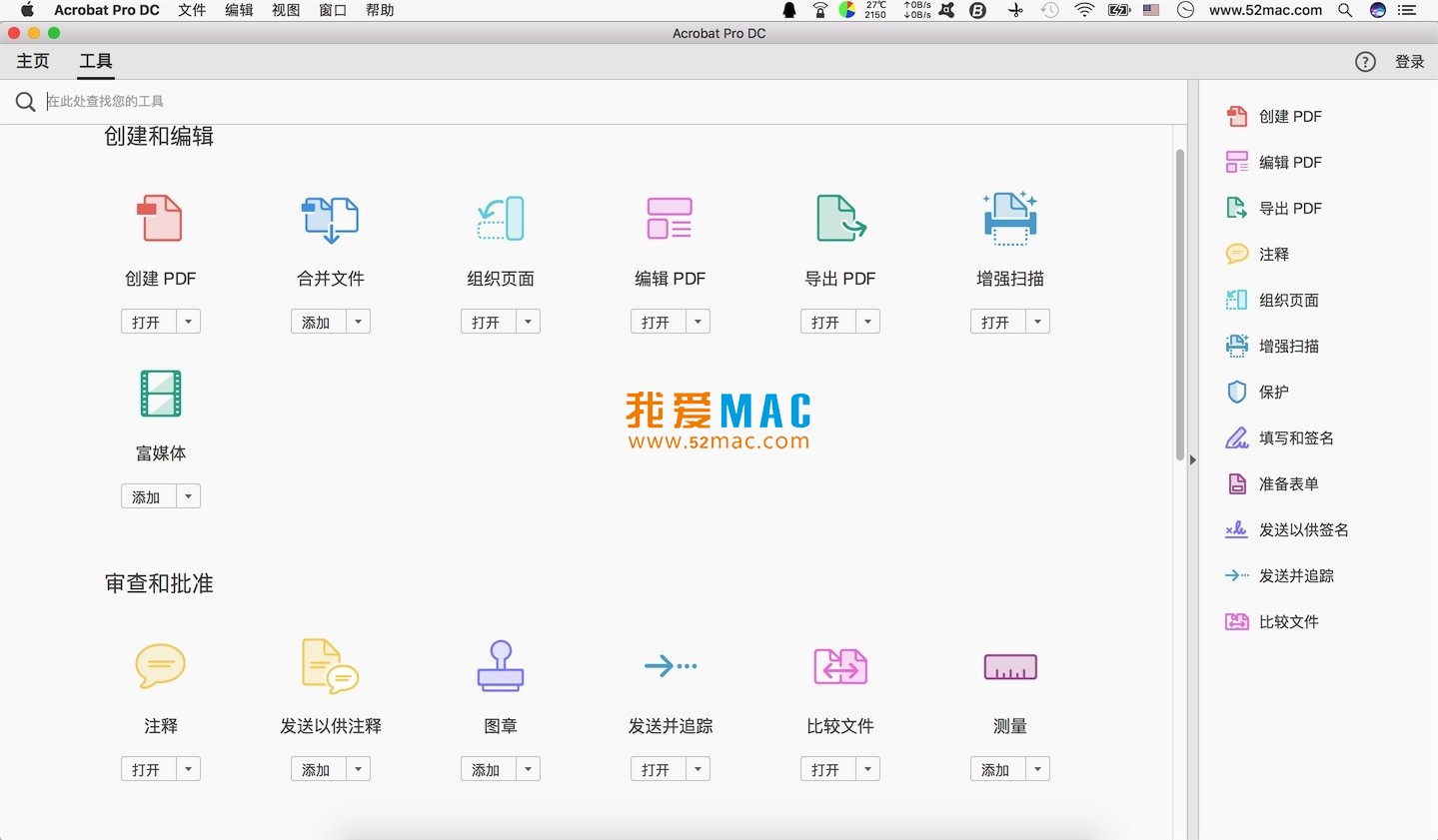
Task: Expand dropdown arrow beside 图章 添加
Action: (528, 769)
